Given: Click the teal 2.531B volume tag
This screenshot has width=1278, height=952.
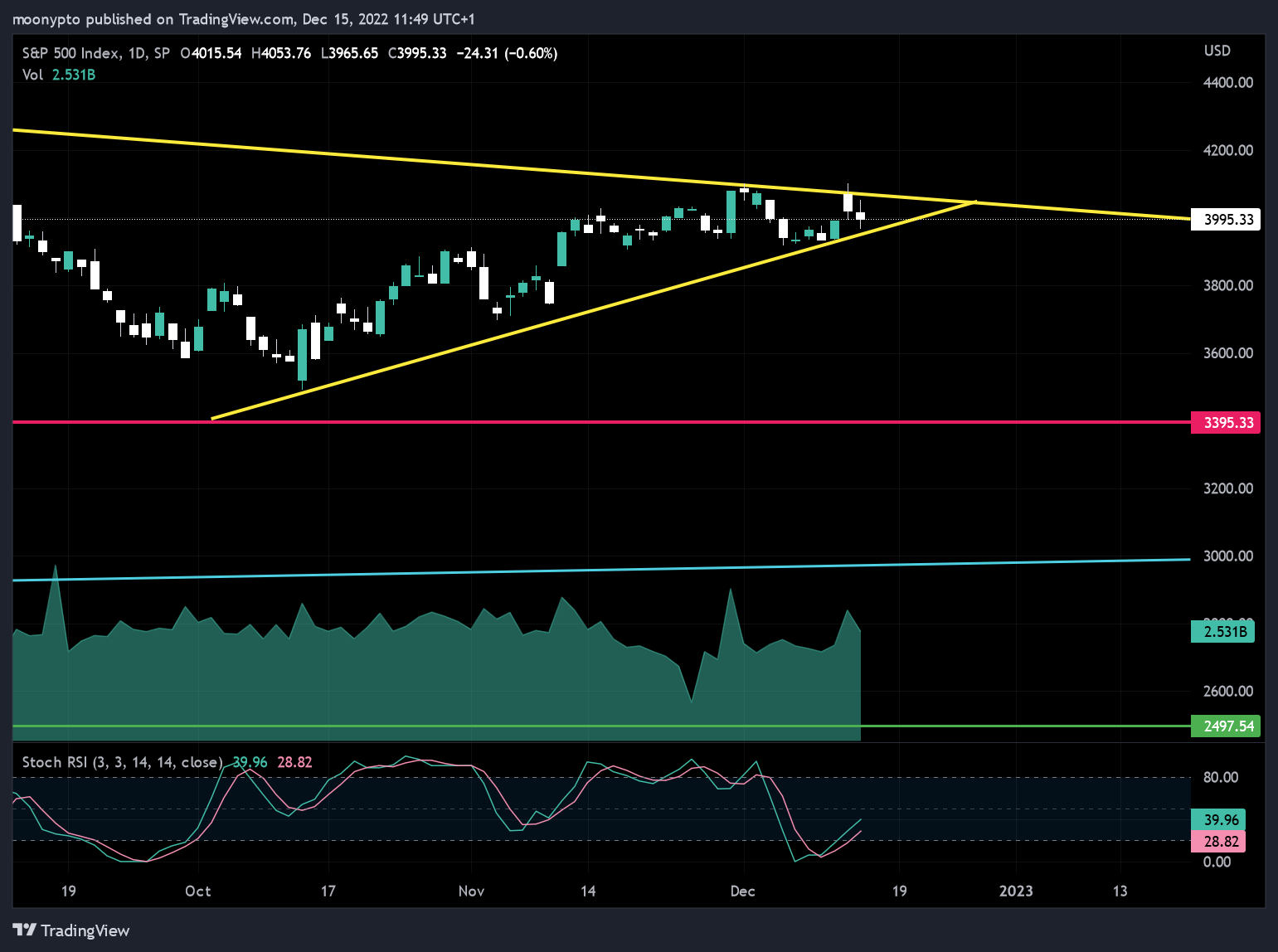Looking at the screenshot, I should pyautogui.click(x=1222, y=632).
